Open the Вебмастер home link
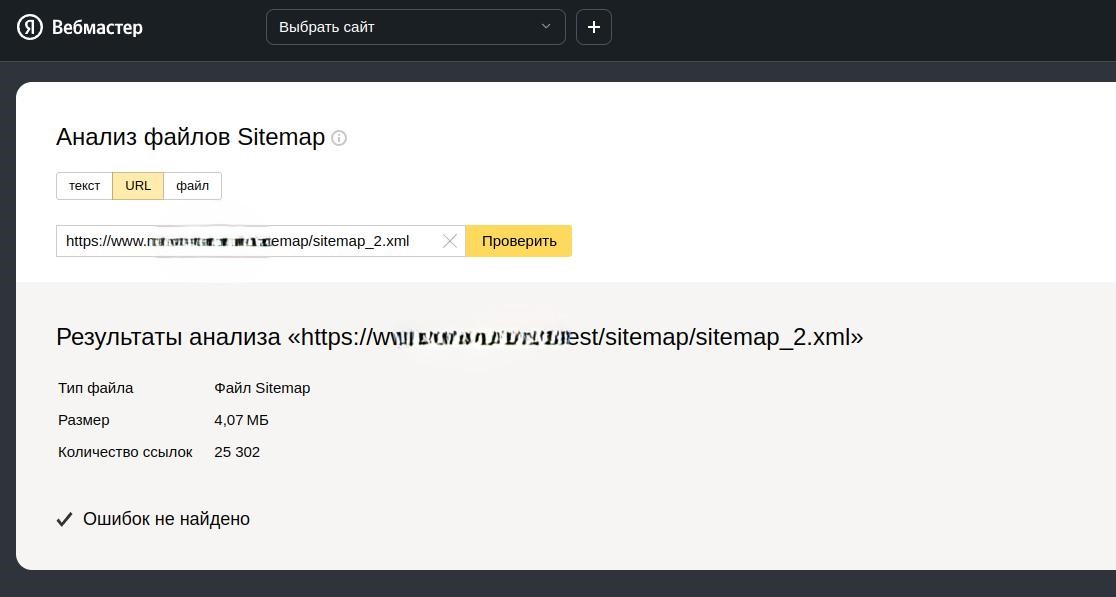 (x=97, y=27)
